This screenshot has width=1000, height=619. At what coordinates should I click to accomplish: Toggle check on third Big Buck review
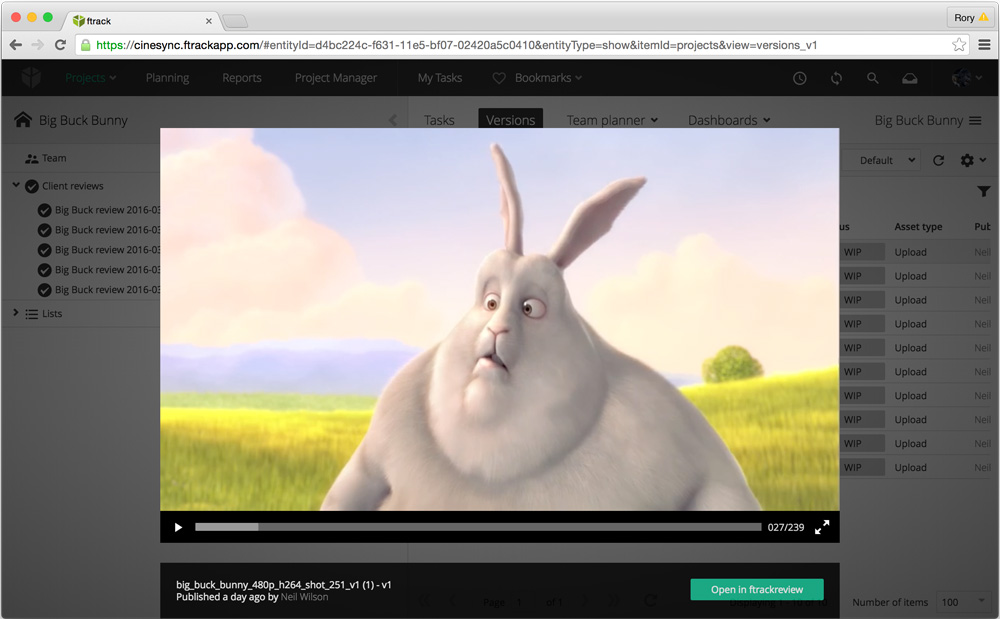45,250
